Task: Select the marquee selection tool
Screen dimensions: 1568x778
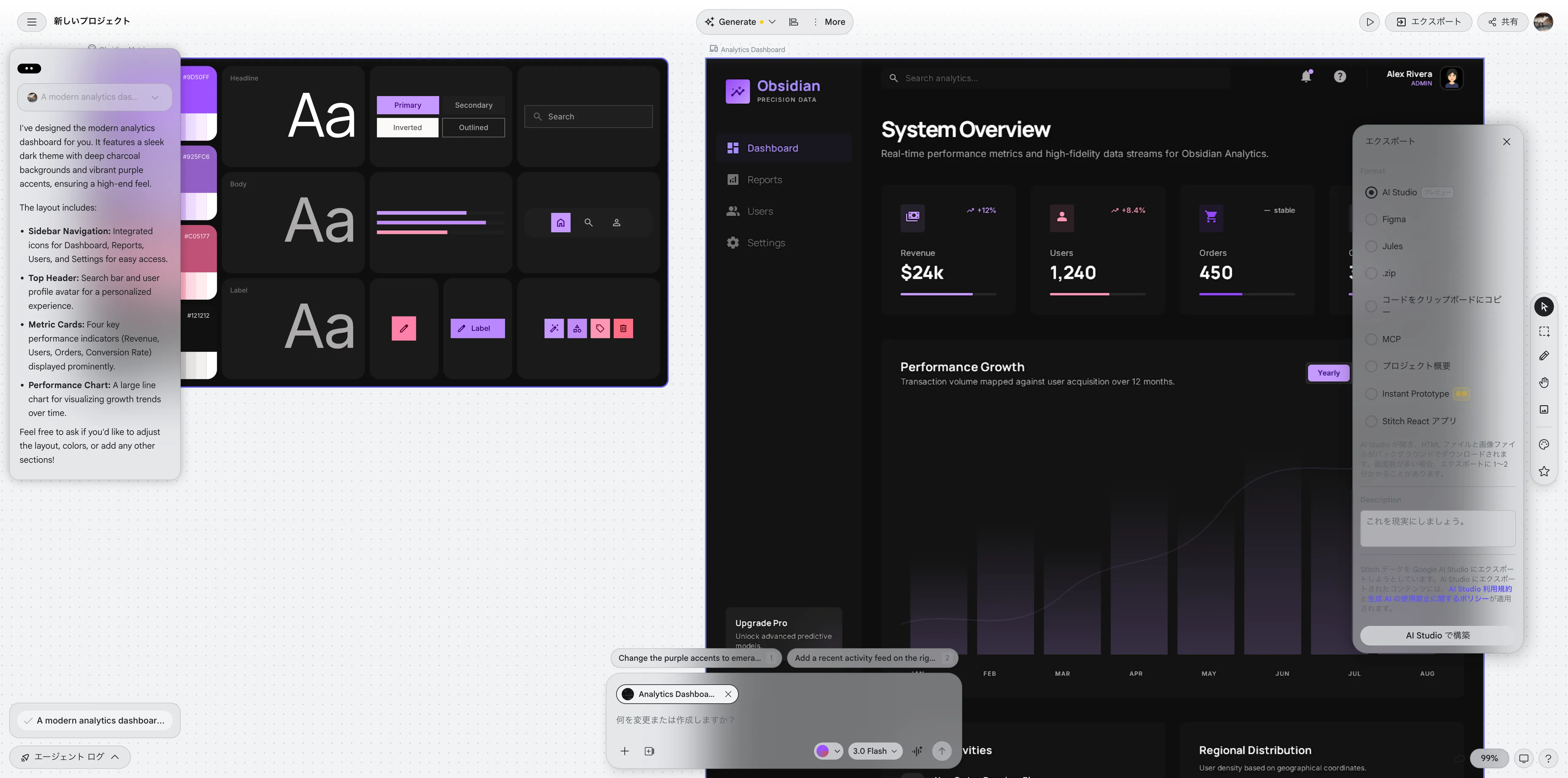Action: (x=1543, y=331)
